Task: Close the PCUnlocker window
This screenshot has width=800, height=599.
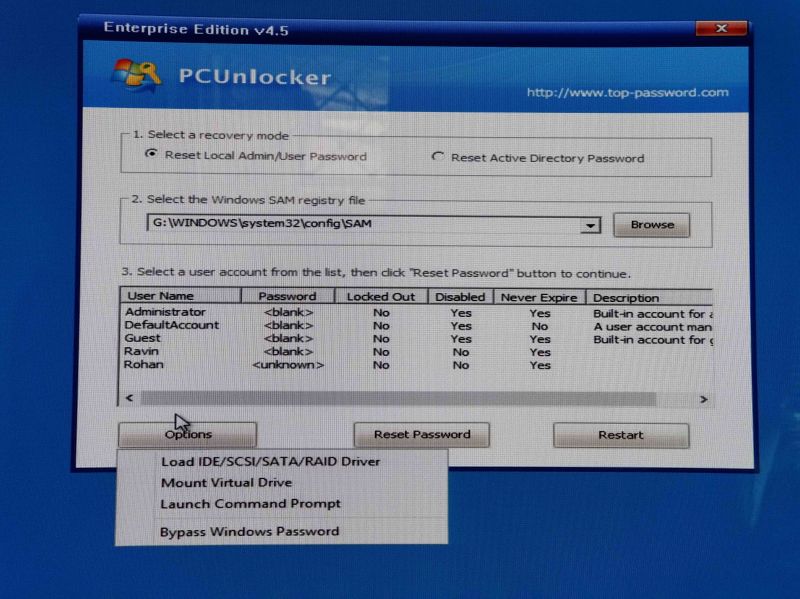Action: 721,29
